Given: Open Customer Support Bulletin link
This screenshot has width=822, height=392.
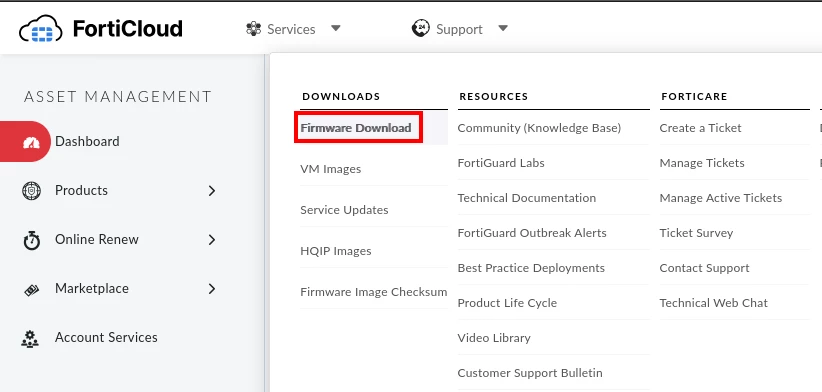Looking at the screenshot, I should tap(530, 373).
